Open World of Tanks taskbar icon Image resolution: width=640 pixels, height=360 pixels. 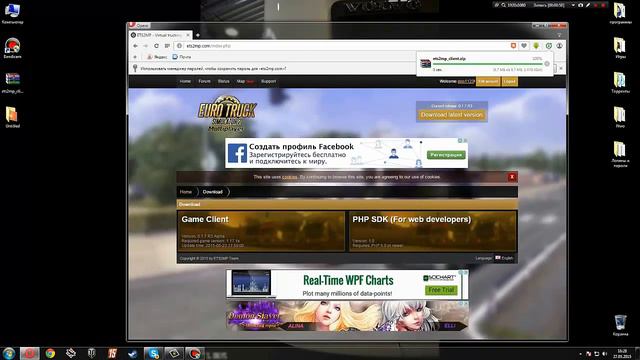point(91,353)
